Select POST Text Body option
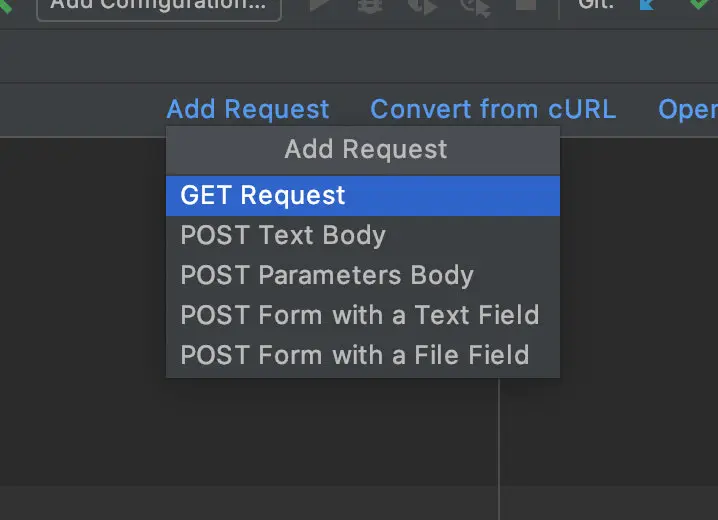 click(363, 236)
